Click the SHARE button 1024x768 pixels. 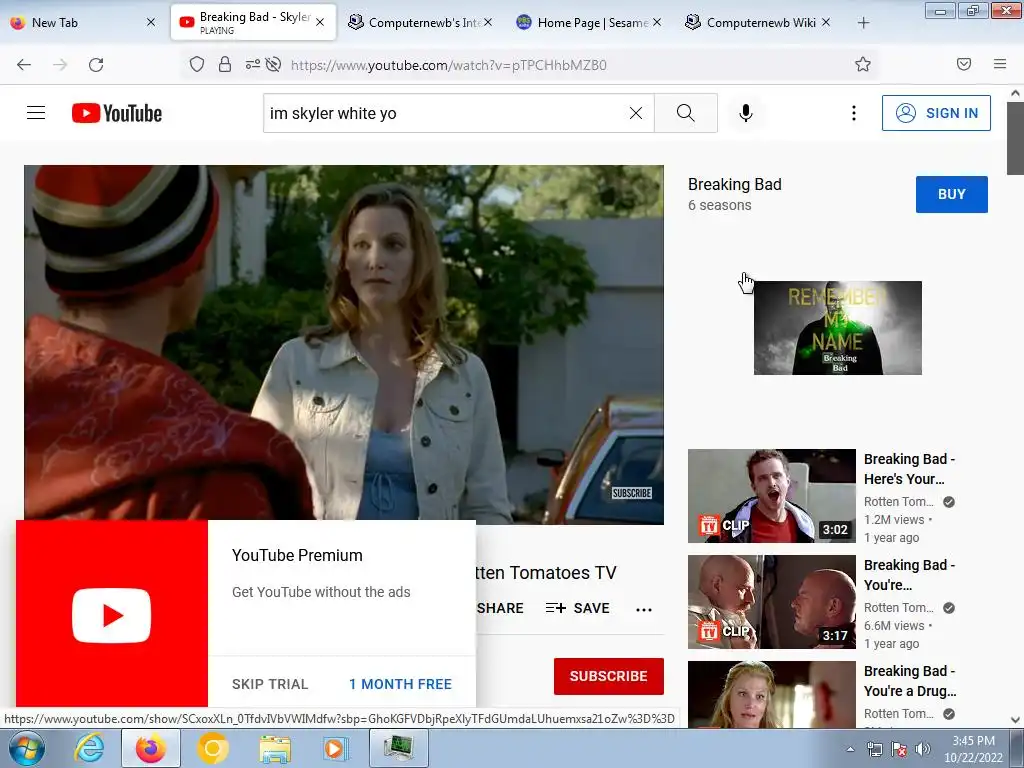pyautogui.click(x=500, y=608)
